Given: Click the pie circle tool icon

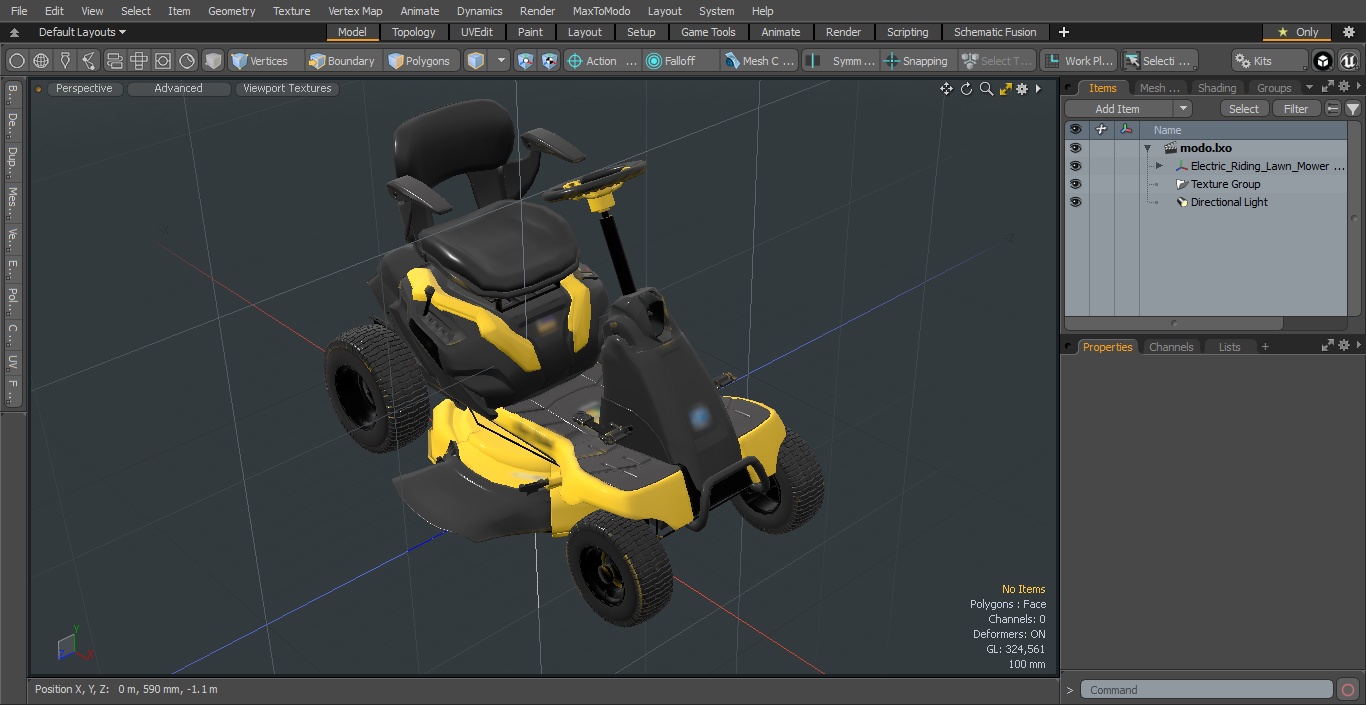Looking at the screenshot, I should coord(187,61).
